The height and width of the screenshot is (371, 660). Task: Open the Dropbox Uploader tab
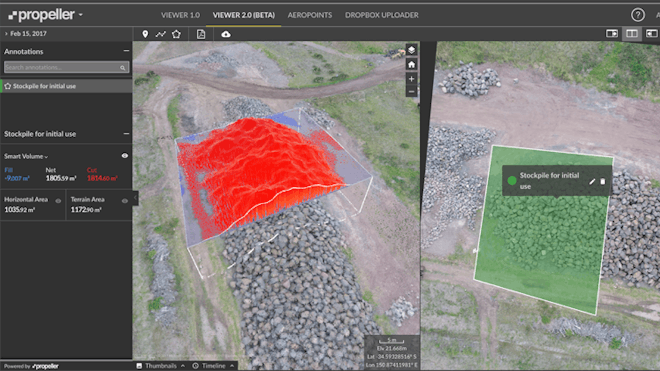click(x=382, y=15)
